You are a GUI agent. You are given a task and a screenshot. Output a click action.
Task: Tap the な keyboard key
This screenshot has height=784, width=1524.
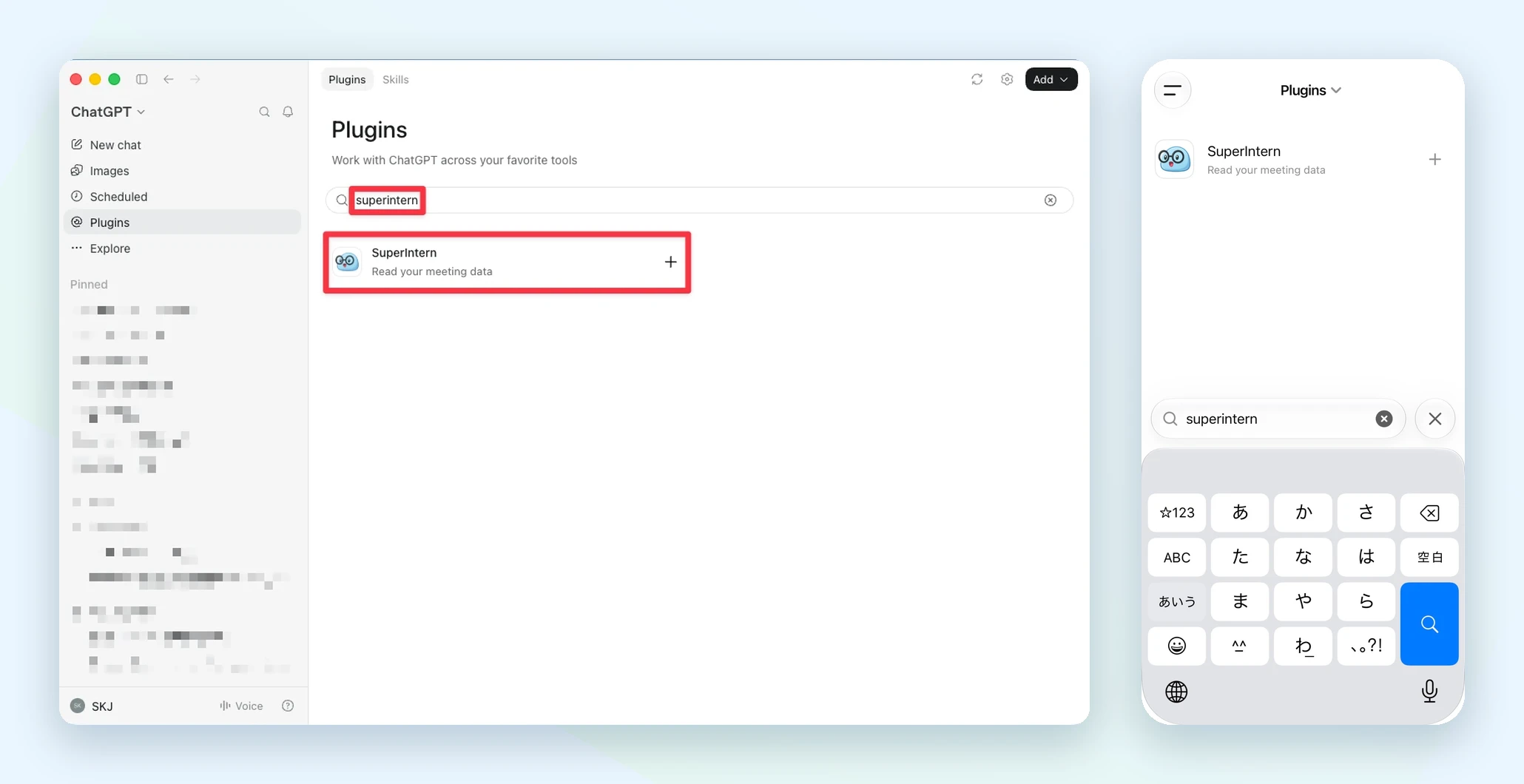1304,557
